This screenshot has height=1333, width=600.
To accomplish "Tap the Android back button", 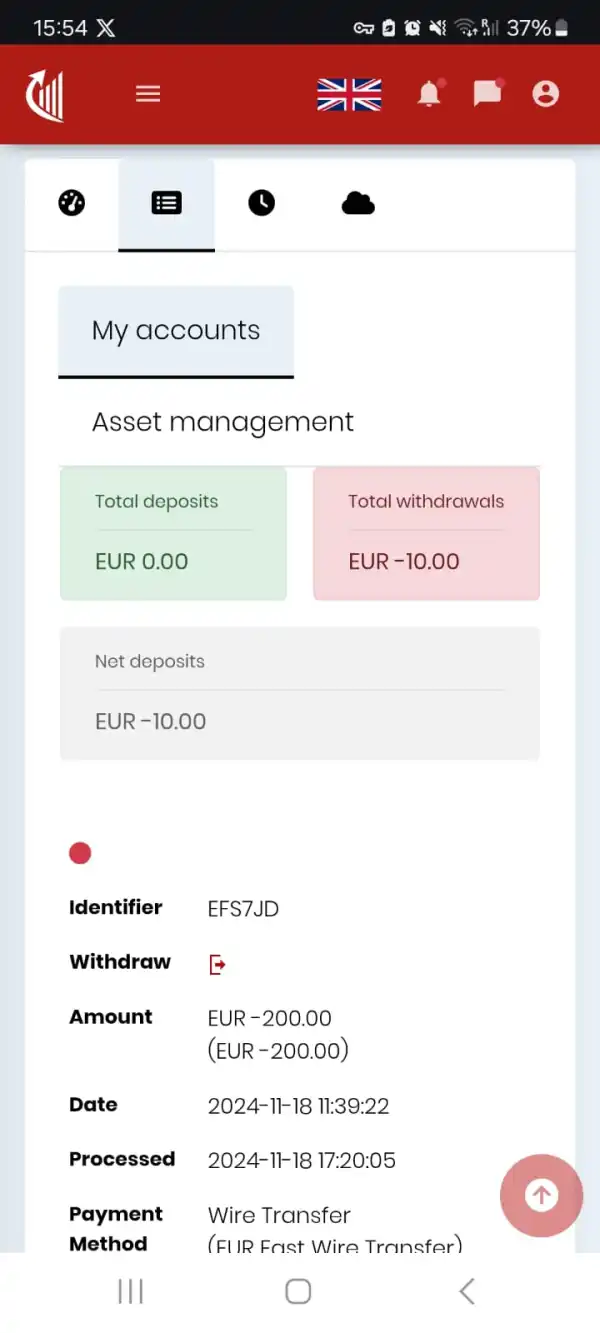I will 467,1291.
